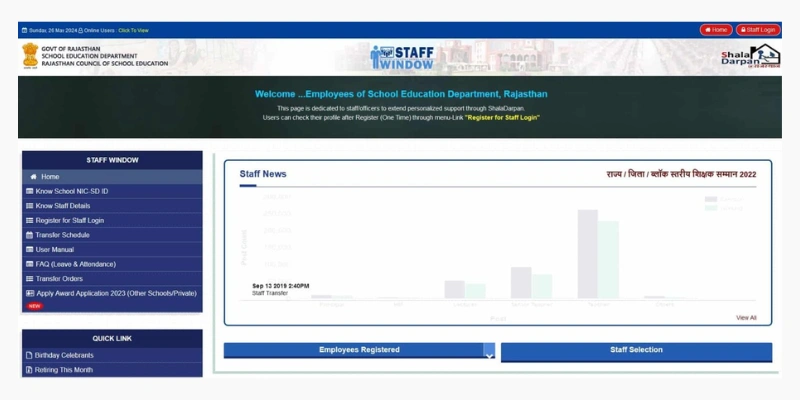The image size is (800, 400).
Task: Follow the View All link in Staff News
Action: 746,317
